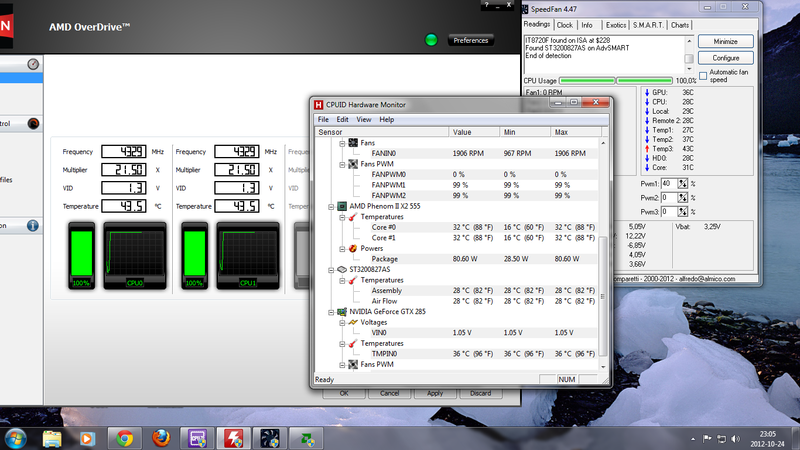The width and height of the screenshot is (800, 450).
Task: Open the Action Center flag tray icon
Action: pos(707,439)
